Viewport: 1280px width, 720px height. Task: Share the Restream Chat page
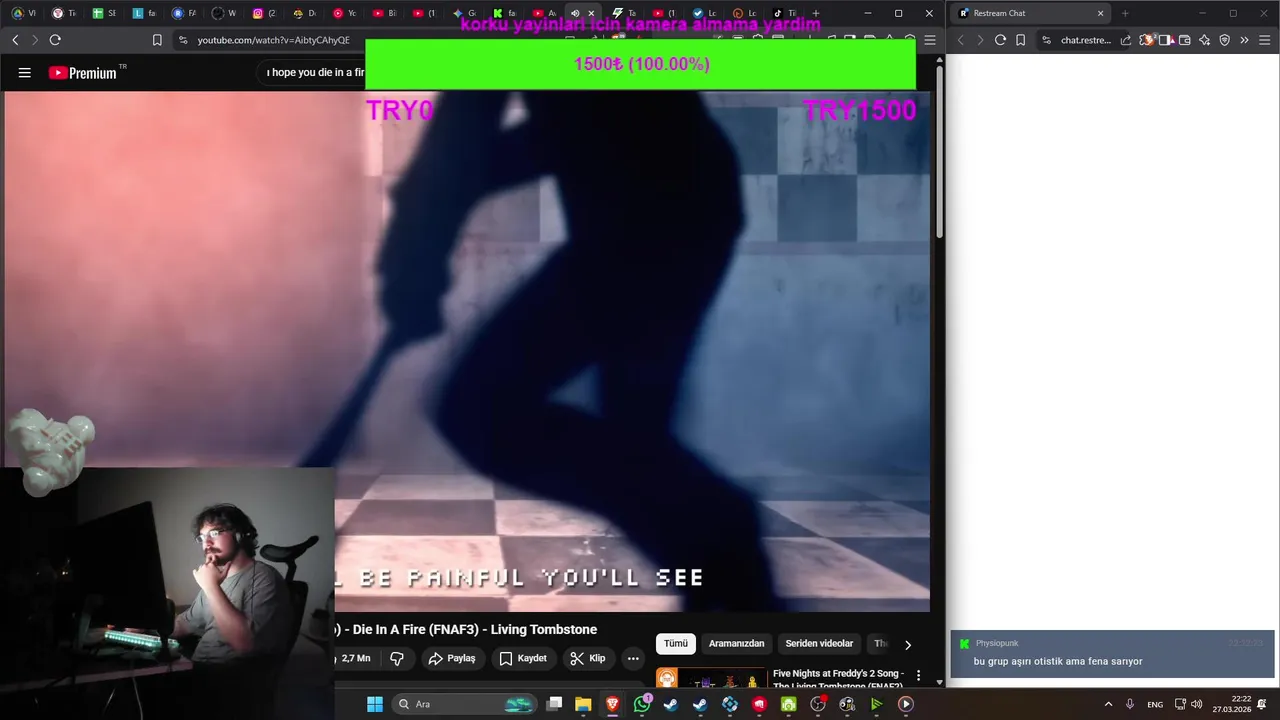pos(1126,40)
